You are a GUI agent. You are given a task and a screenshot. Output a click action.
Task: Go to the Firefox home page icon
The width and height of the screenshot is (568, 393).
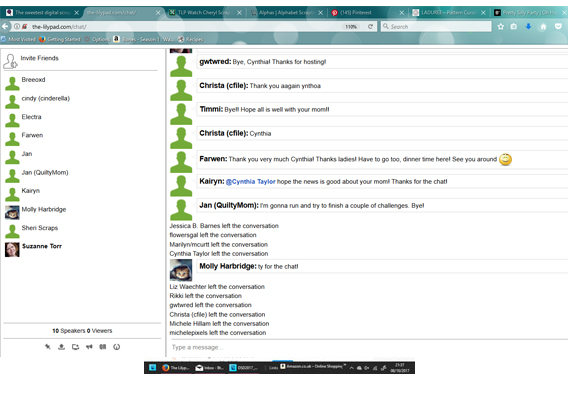tap(543, 26)
